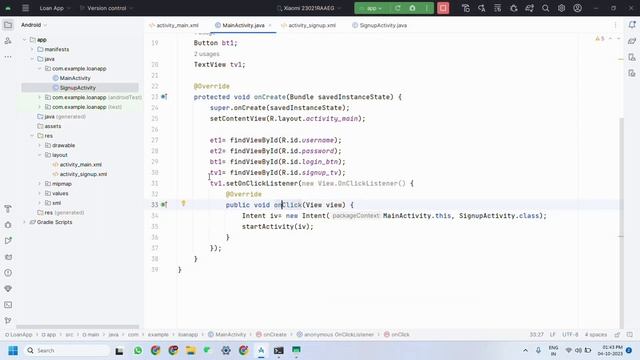Open the Resource Manager sidebar icon

click(8, 41)
